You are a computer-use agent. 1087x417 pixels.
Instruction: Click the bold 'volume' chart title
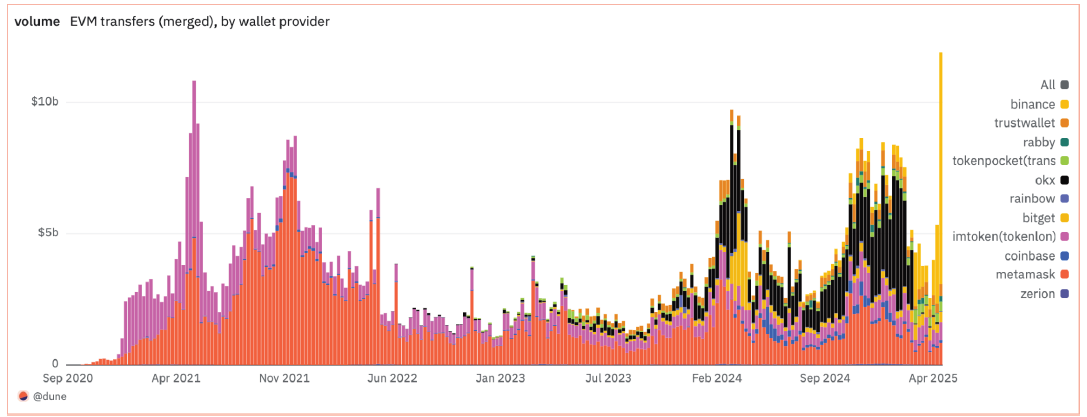tap(37, 21)
